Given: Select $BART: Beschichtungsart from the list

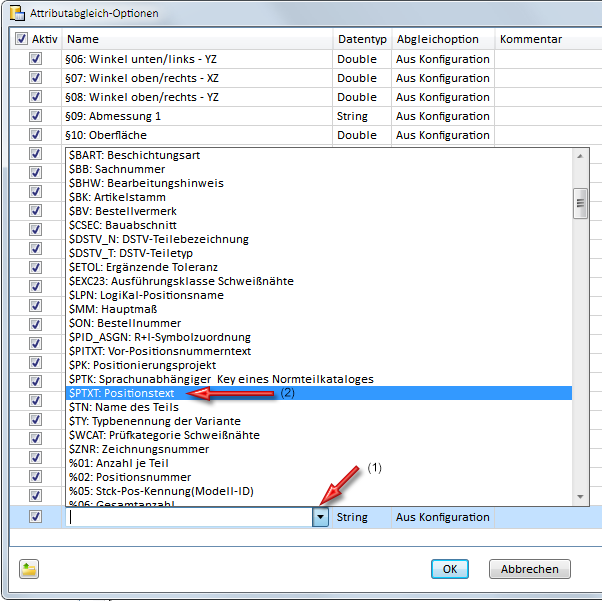Looking at the screenshot, I should point(319,155).
